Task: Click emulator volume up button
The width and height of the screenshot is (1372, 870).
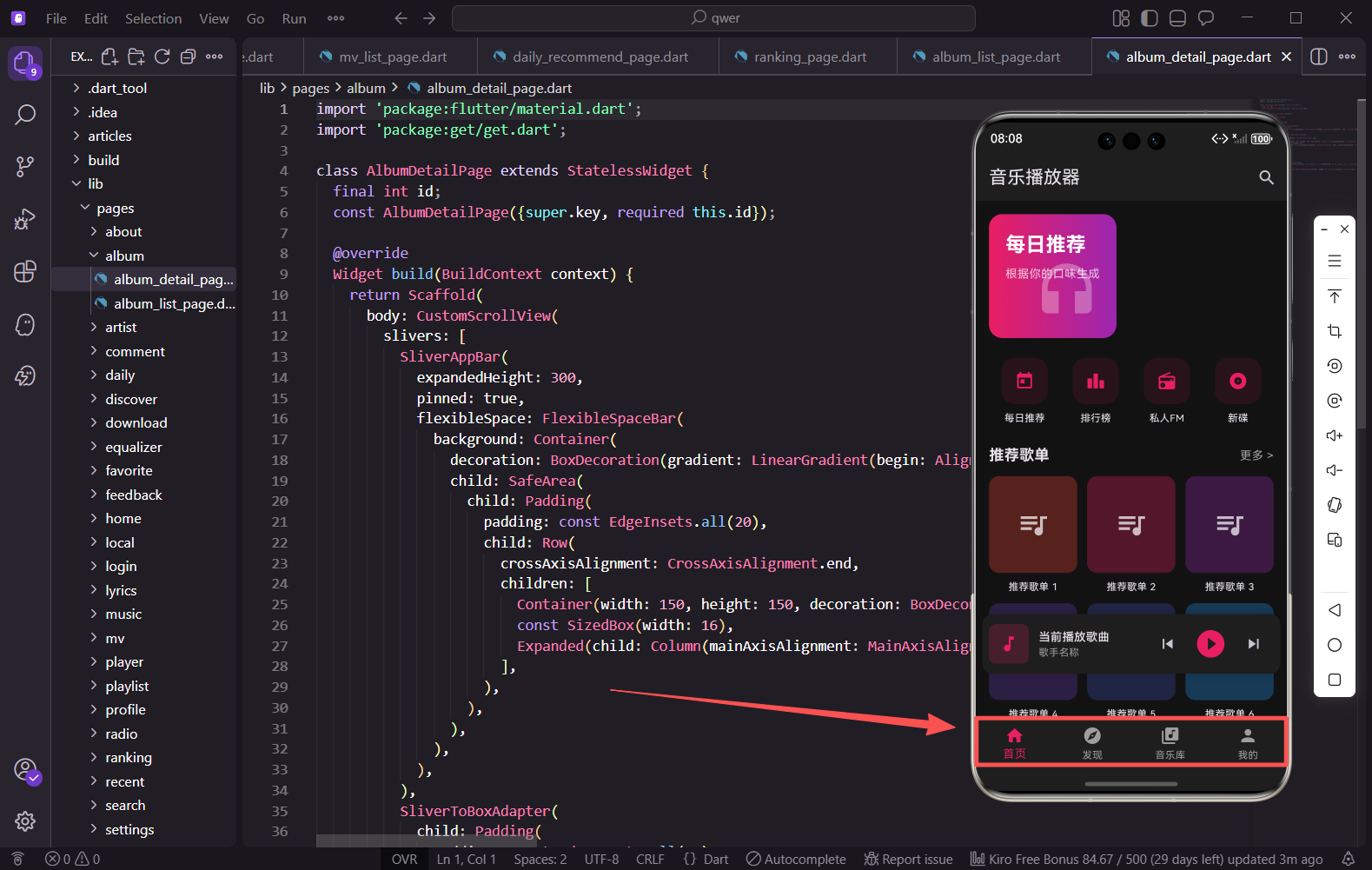Action: pos(1335,435)
